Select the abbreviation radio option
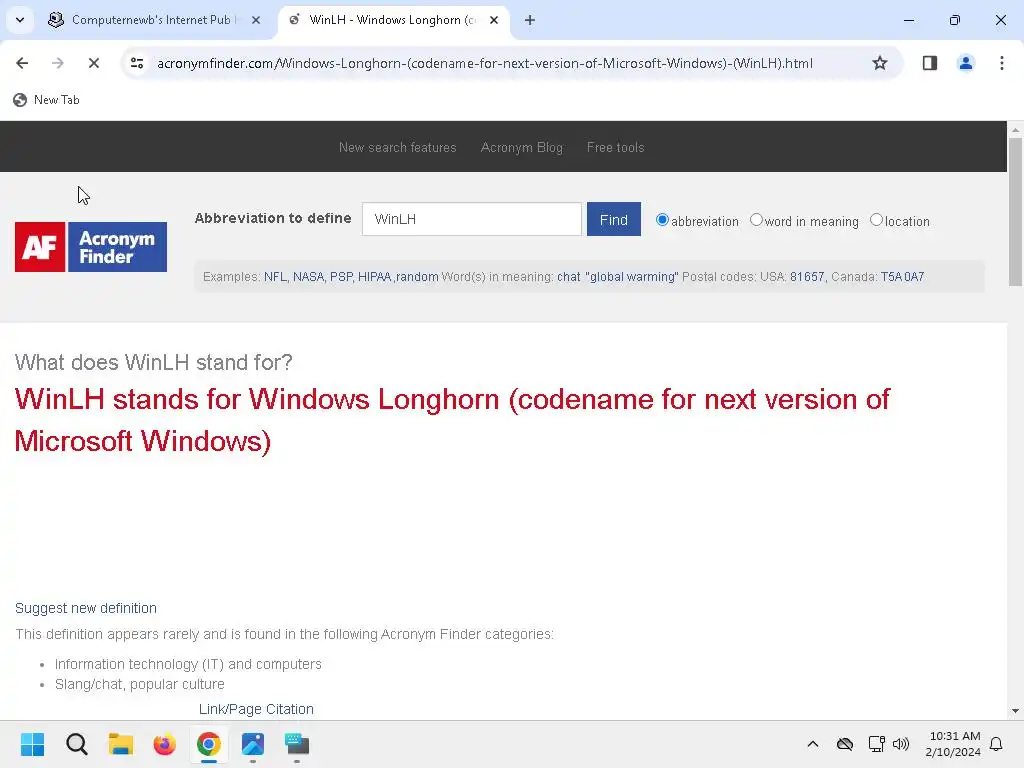 pos(662,220)
